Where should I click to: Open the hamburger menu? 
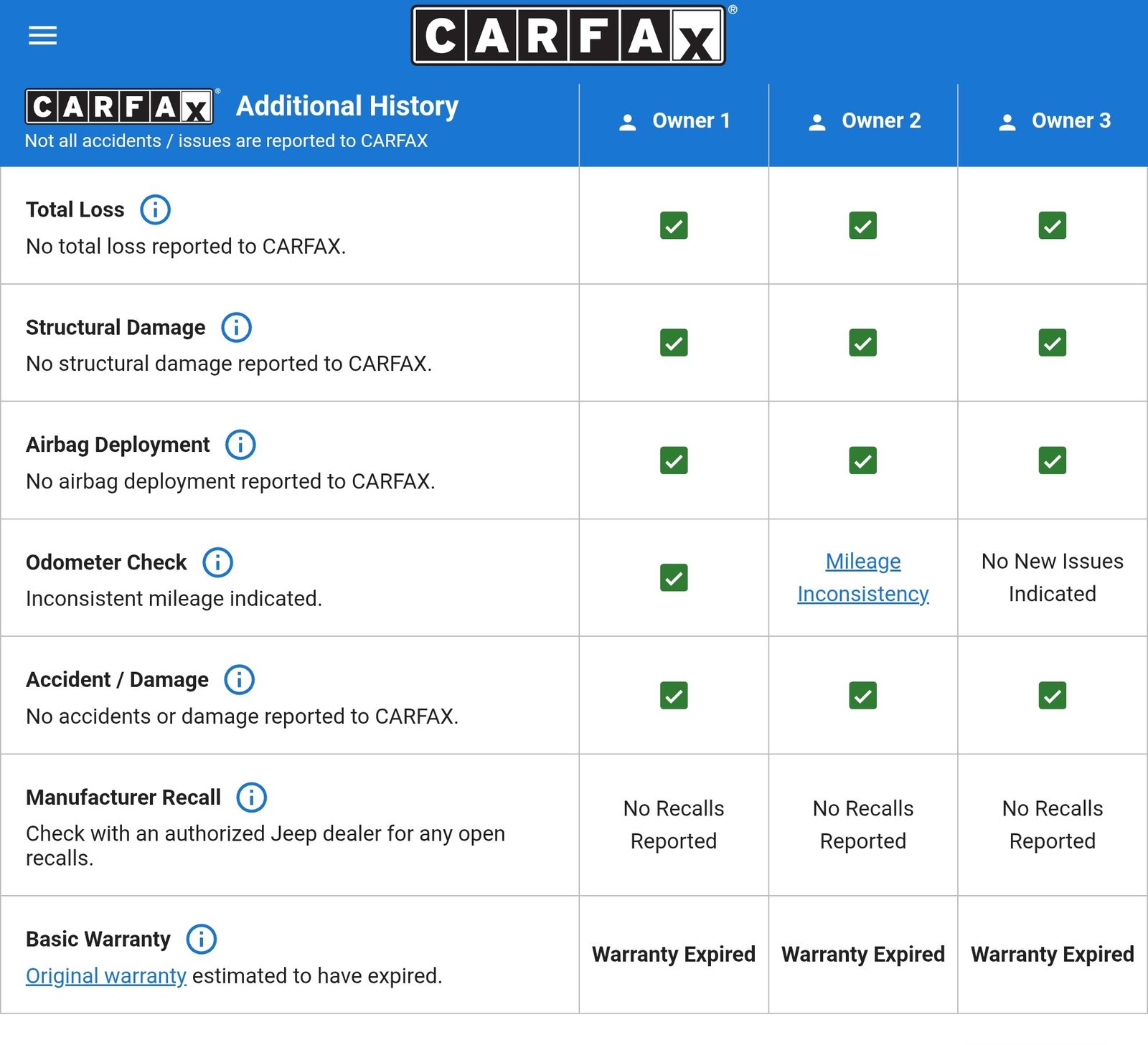(x=42, y=35)
